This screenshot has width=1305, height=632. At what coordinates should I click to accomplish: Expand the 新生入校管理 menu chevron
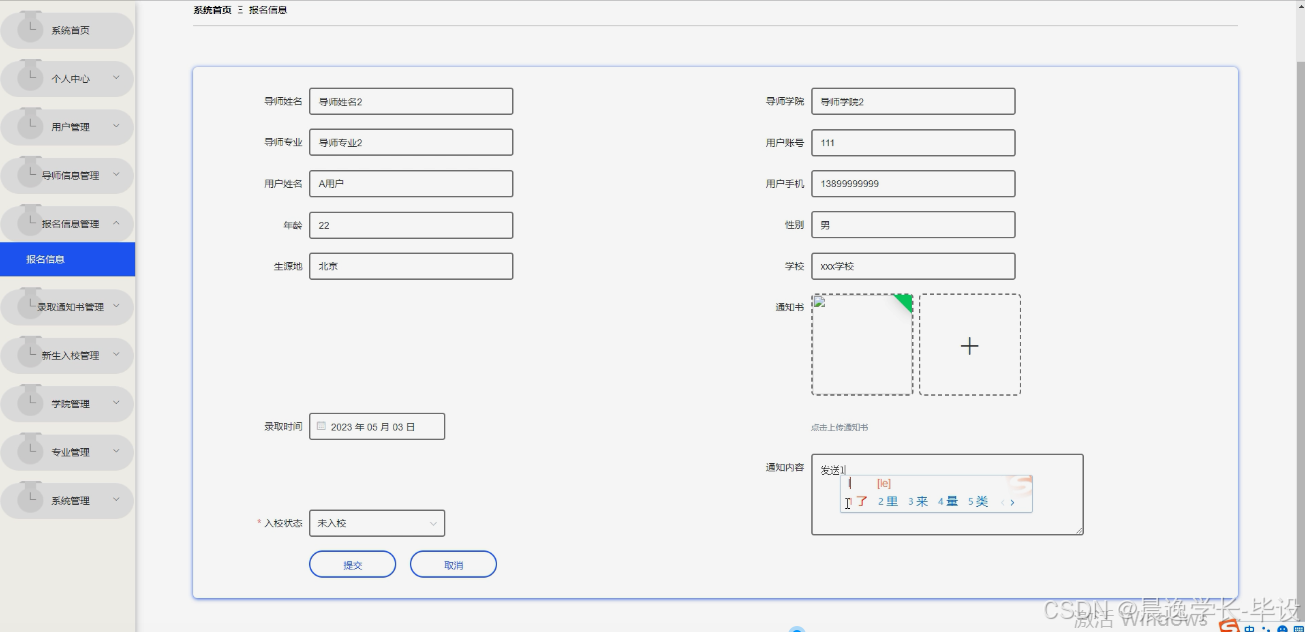(x=116, y=355)
